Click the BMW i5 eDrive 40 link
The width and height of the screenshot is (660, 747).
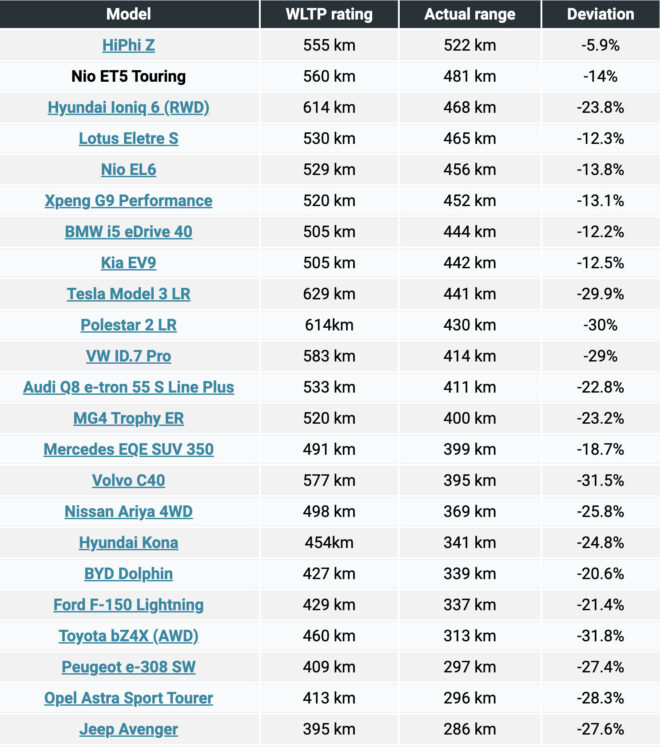pos(128,232)
